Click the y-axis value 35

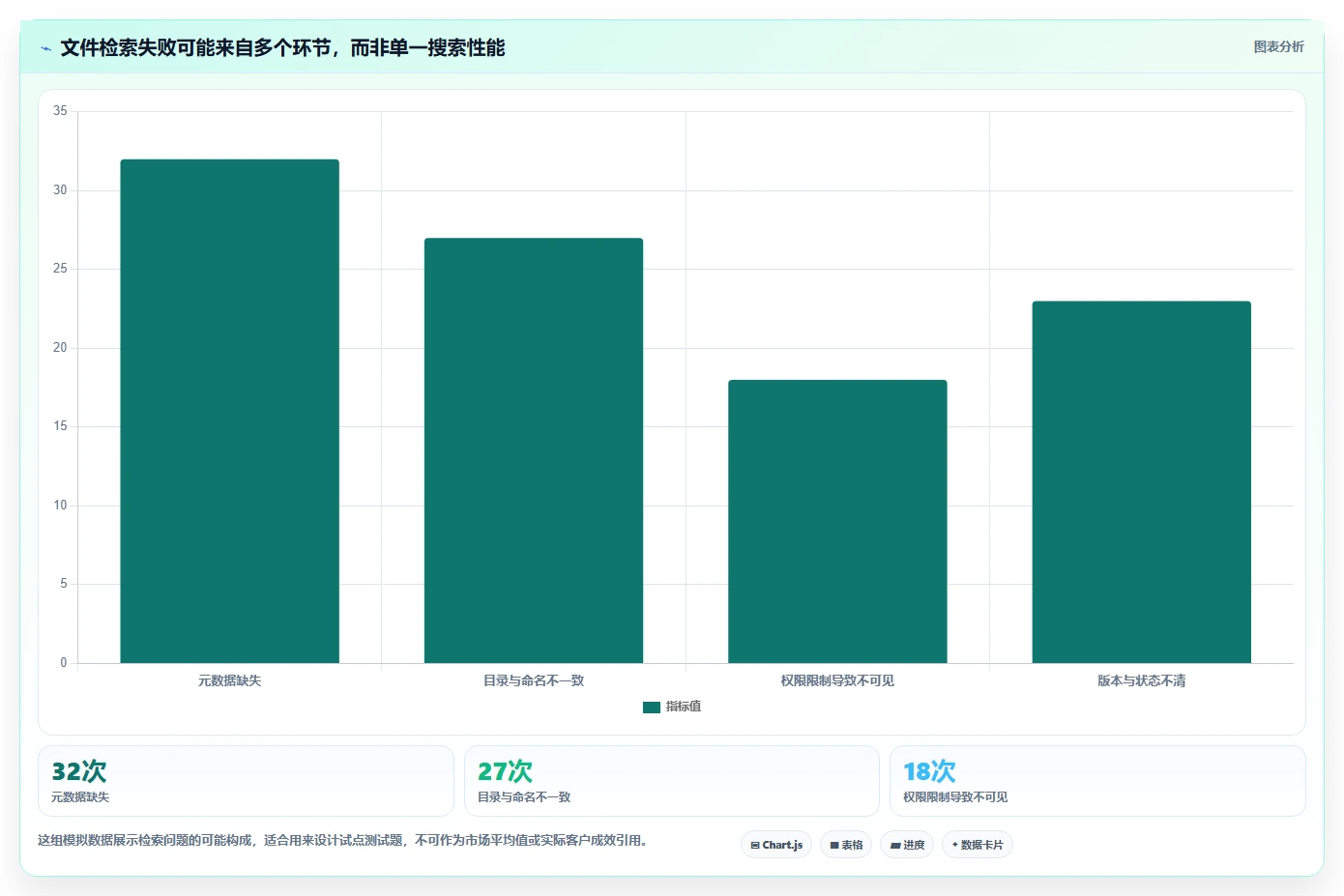(60, 111)
